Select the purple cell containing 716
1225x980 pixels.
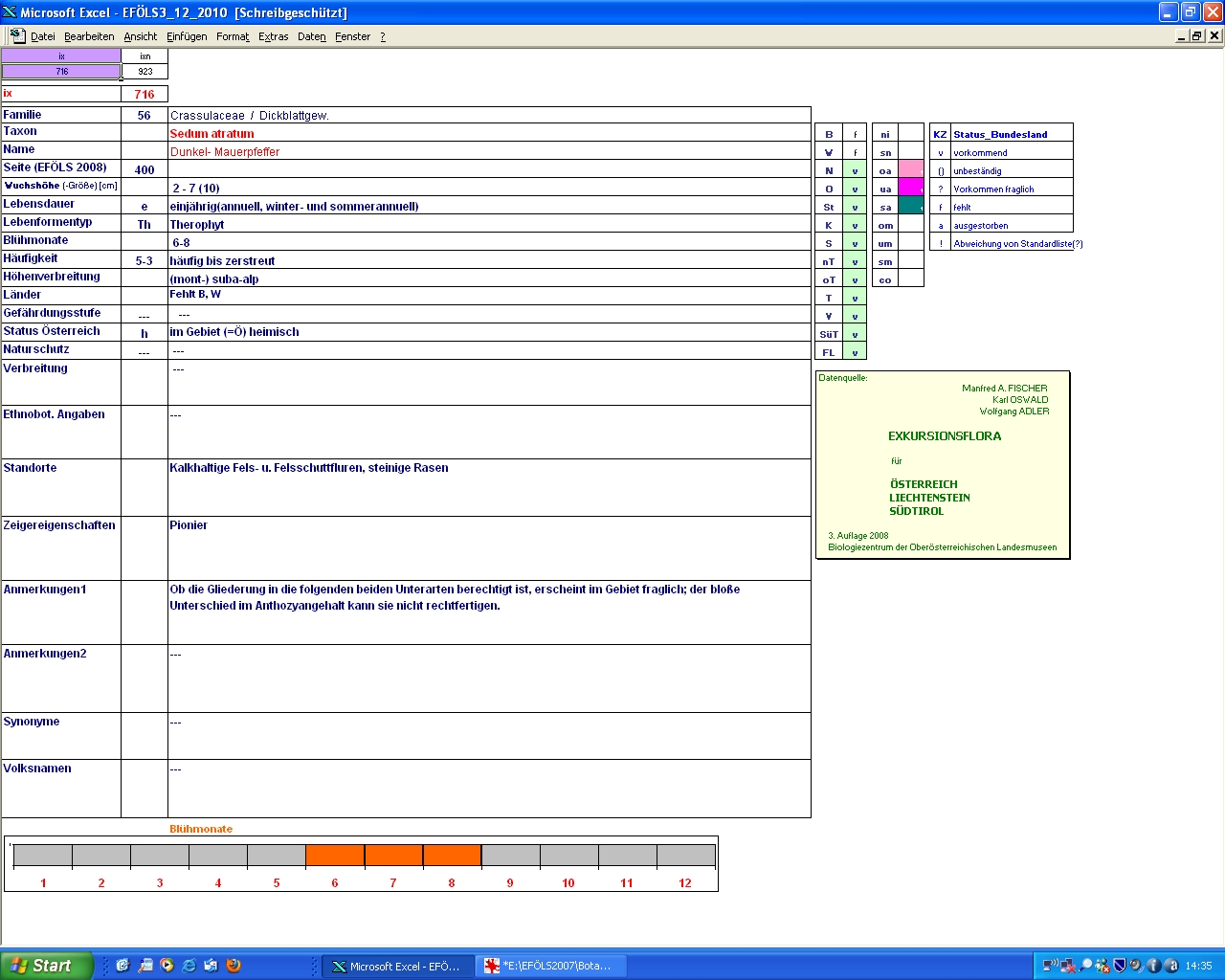[61, 71]
